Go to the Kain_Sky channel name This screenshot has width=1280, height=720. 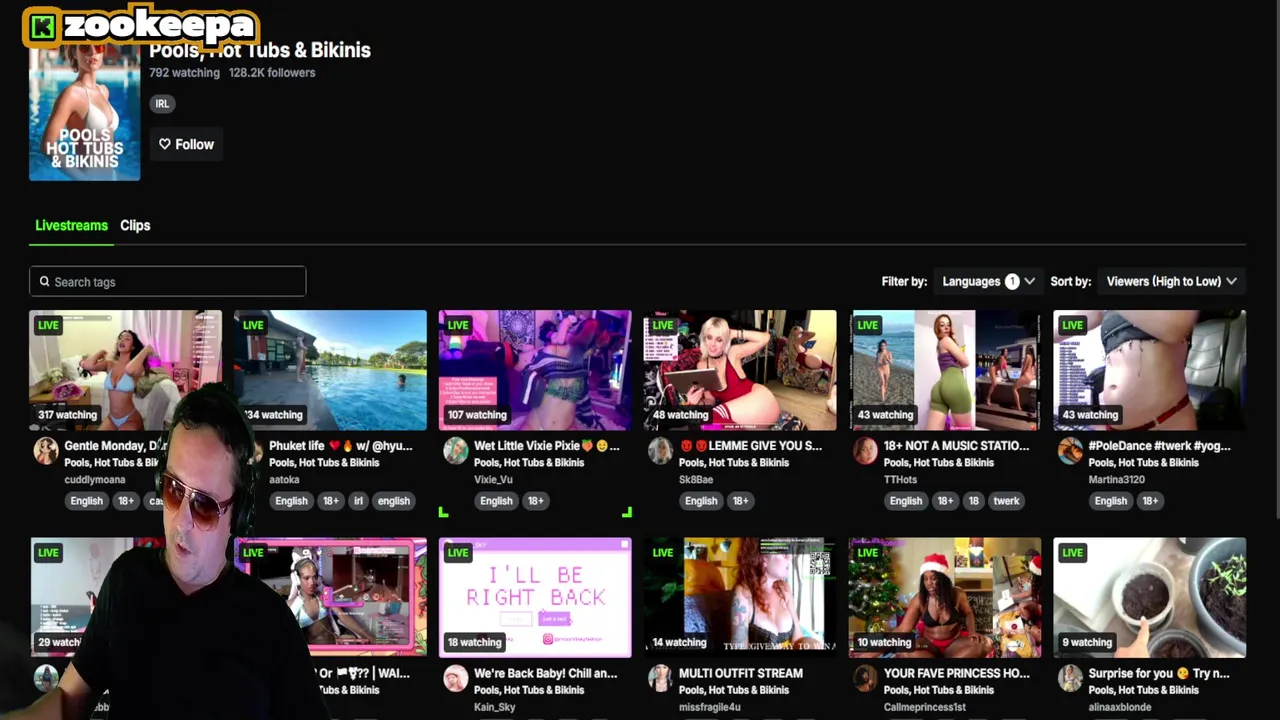point(495,707)
